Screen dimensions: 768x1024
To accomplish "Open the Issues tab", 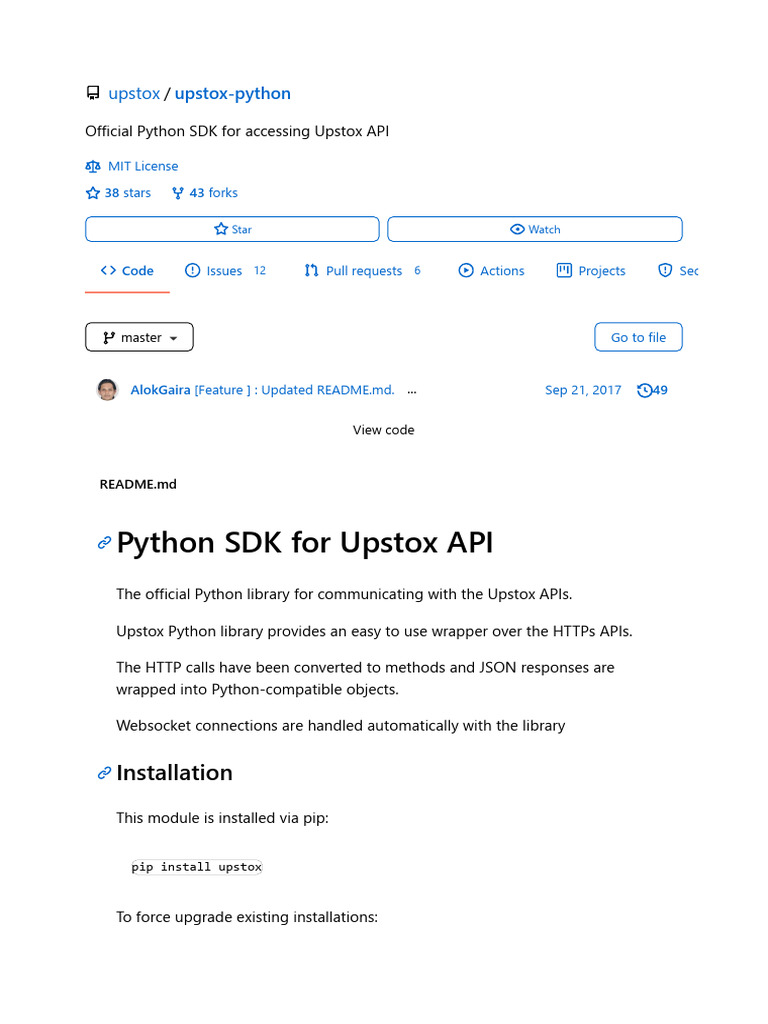I will point(224,271).
